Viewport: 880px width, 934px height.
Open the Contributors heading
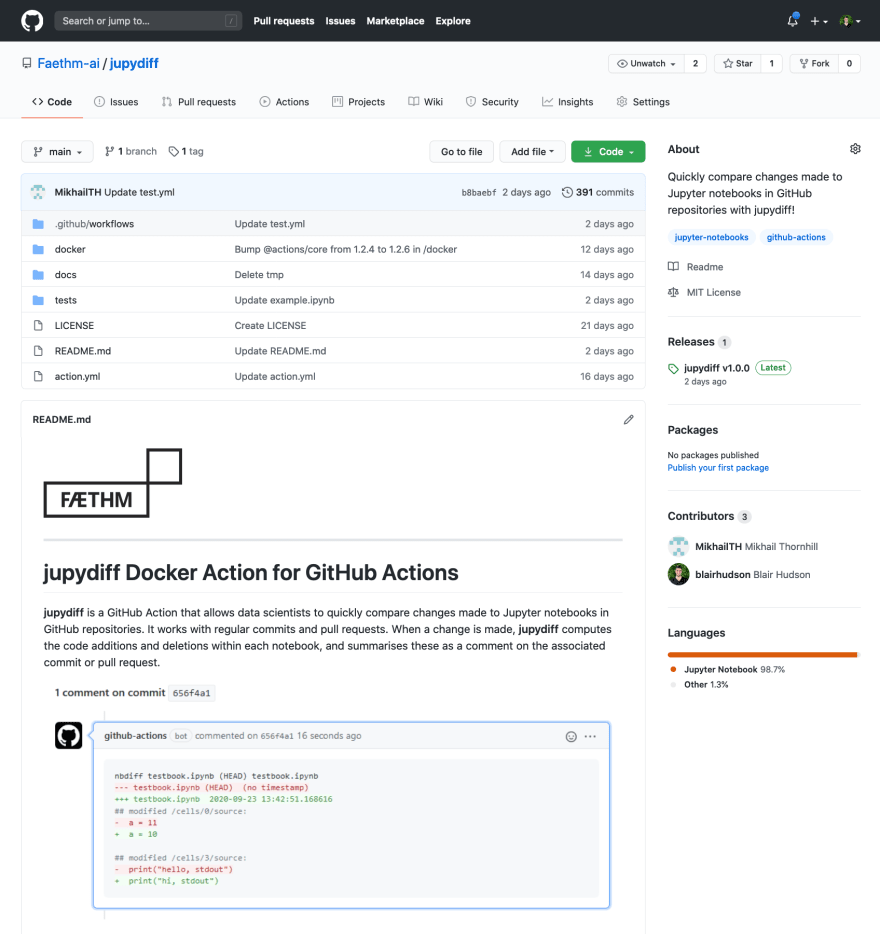[701, 516]
